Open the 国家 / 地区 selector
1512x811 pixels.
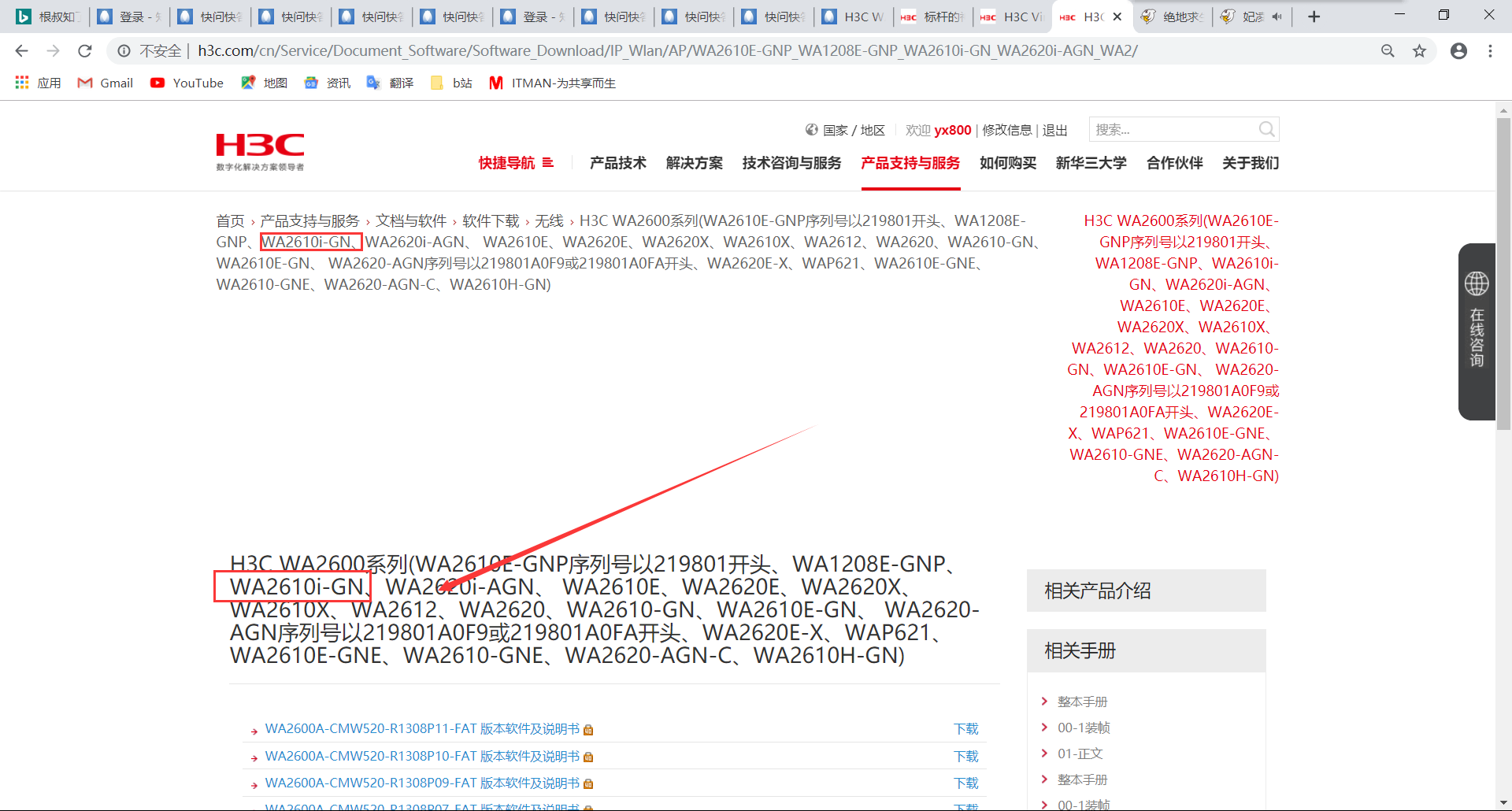(x=854, y=130)
